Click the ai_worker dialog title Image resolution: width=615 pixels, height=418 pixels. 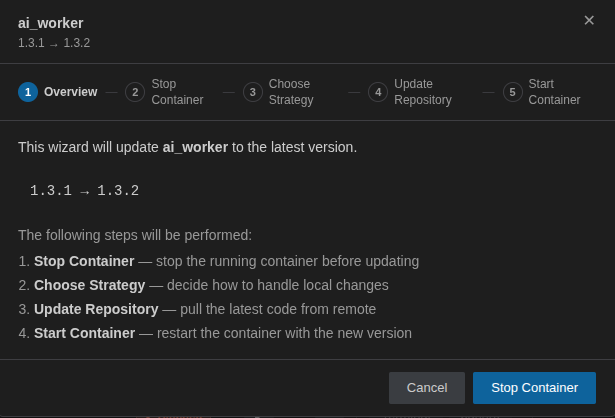coord(51,23)
